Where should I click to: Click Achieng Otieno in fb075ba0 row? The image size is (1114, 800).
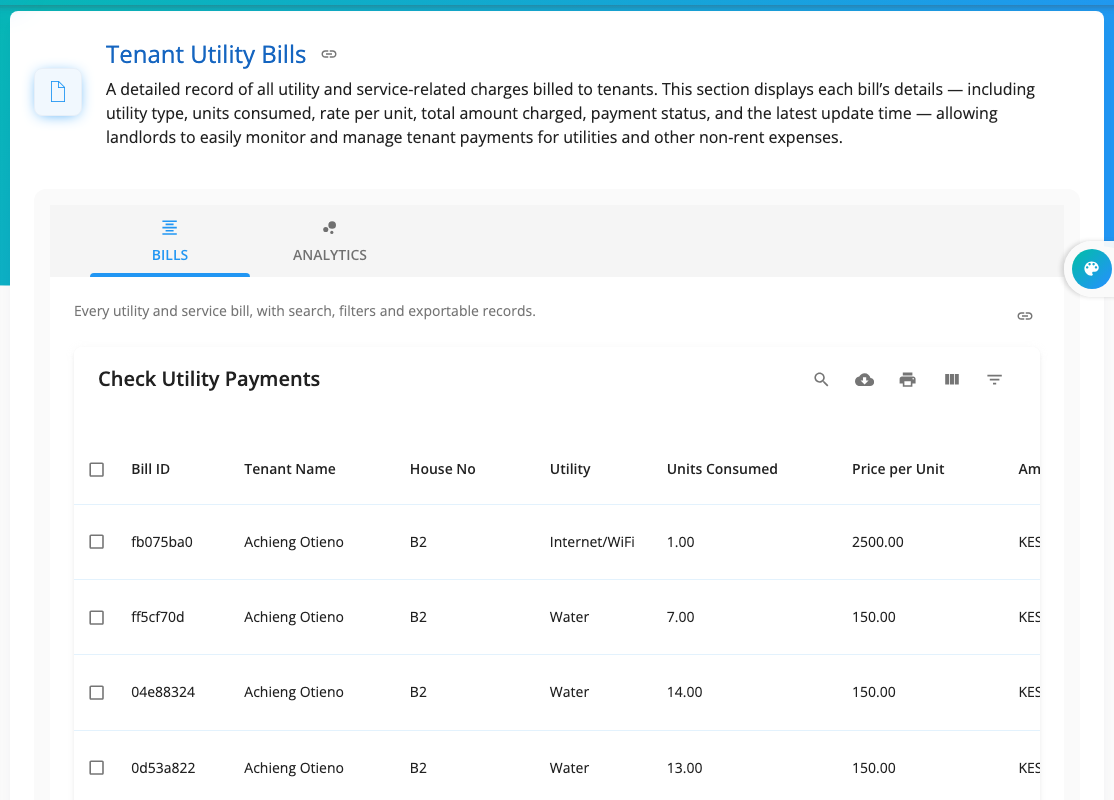click(293, 542)
